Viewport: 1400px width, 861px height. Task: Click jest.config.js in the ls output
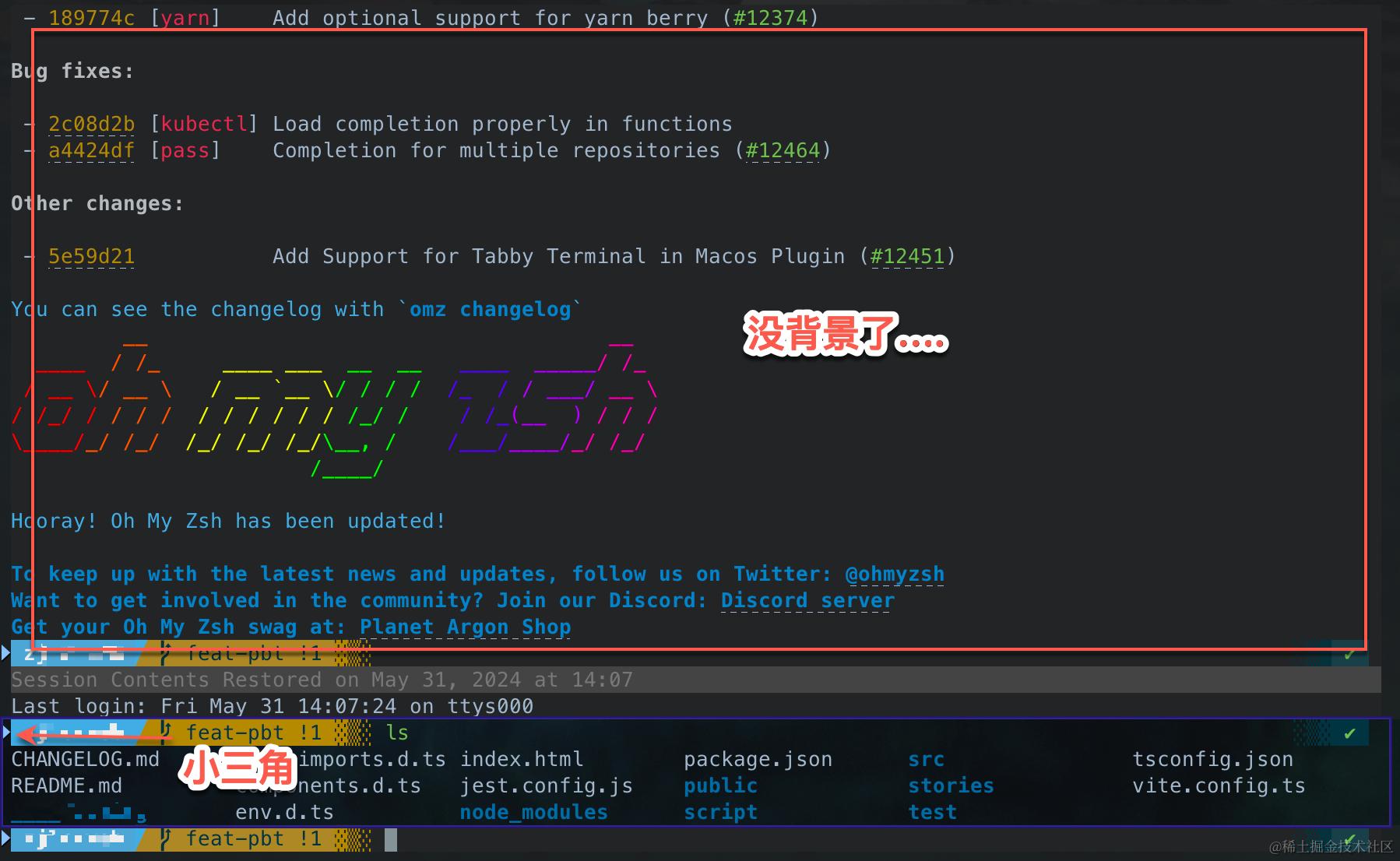(x=546, y=785)
